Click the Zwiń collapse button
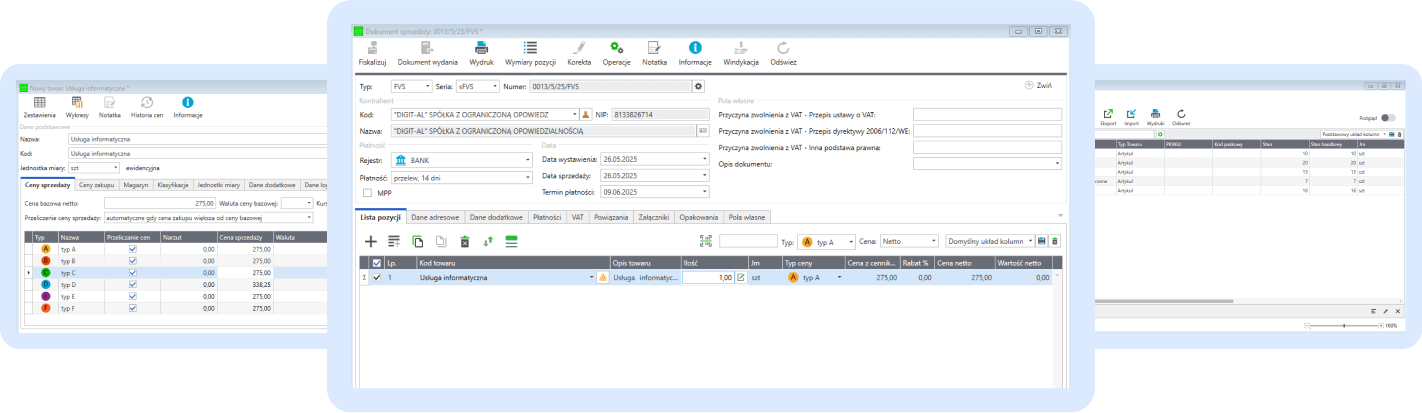Image resolution: width=1422 pixels, height=413 pixels. click(1038, 86)
